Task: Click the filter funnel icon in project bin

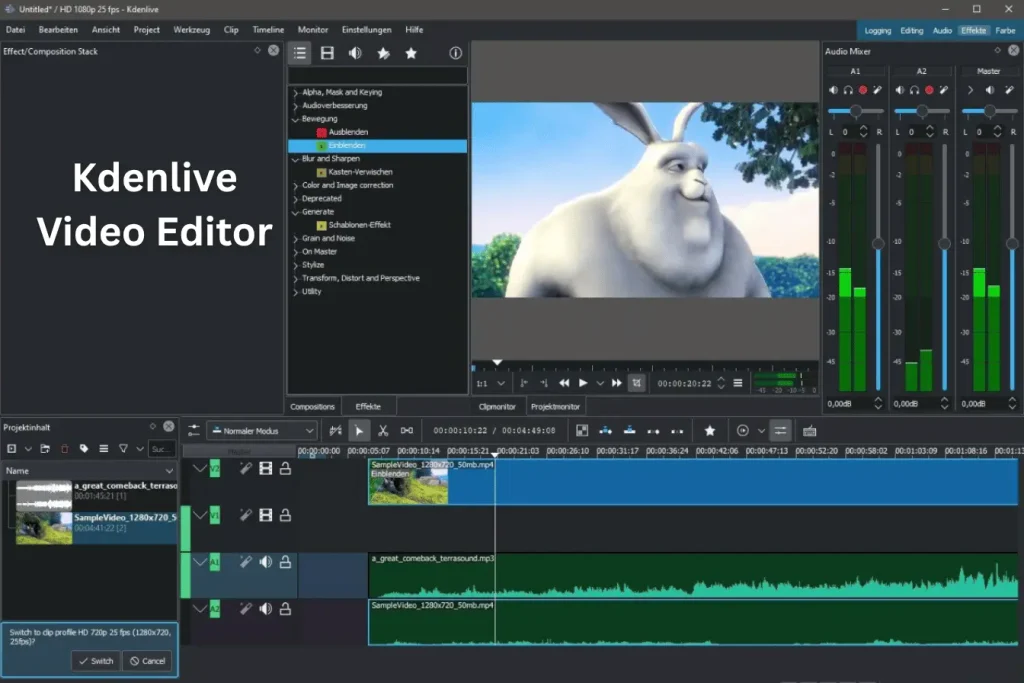Action: 123,449
